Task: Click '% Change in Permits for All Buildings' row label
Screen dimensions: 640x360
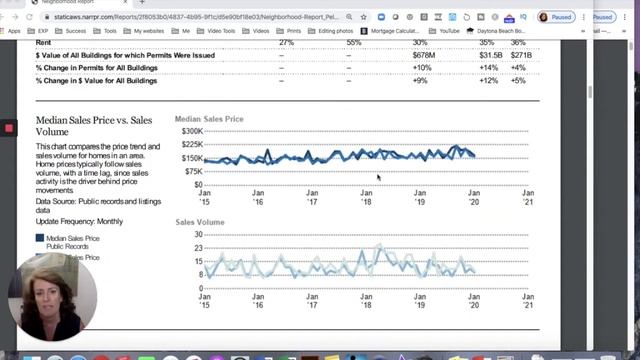Action: pyautogui.click(x=97, y=68)
